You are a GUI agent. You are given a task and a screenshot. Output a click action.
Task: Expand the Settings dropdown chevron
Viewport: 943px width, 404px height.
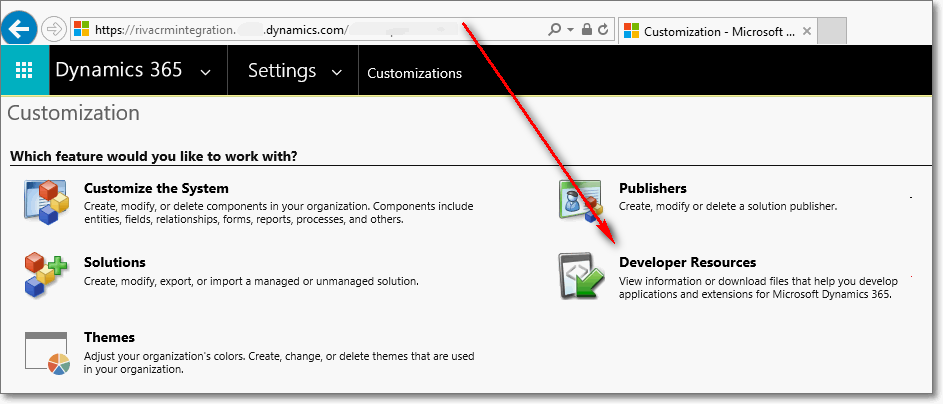[x=337, y=73]
